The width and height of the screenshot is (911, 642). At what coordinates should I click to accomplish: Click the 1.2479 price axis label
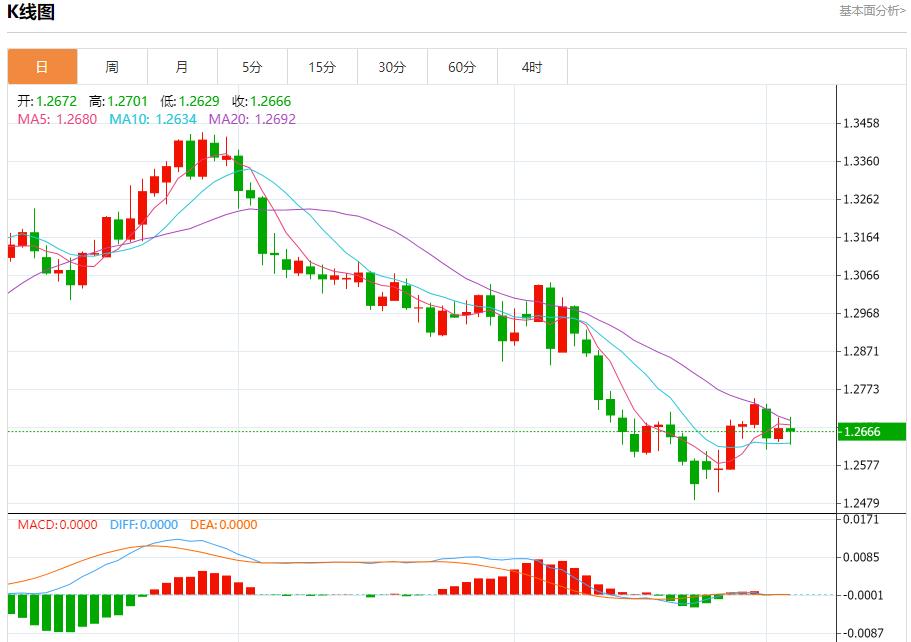[861, 503]
